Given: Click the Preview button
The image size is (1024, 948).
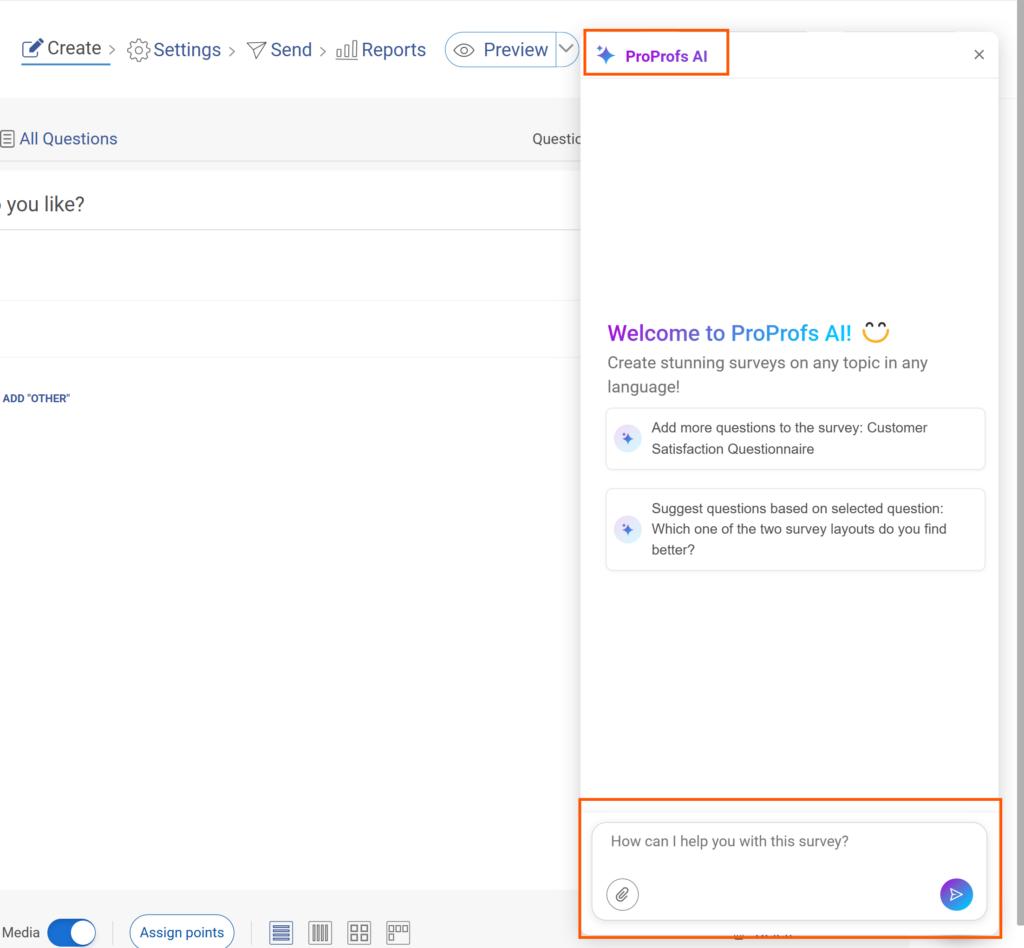Looking at the screenshot, I should 501,50.
